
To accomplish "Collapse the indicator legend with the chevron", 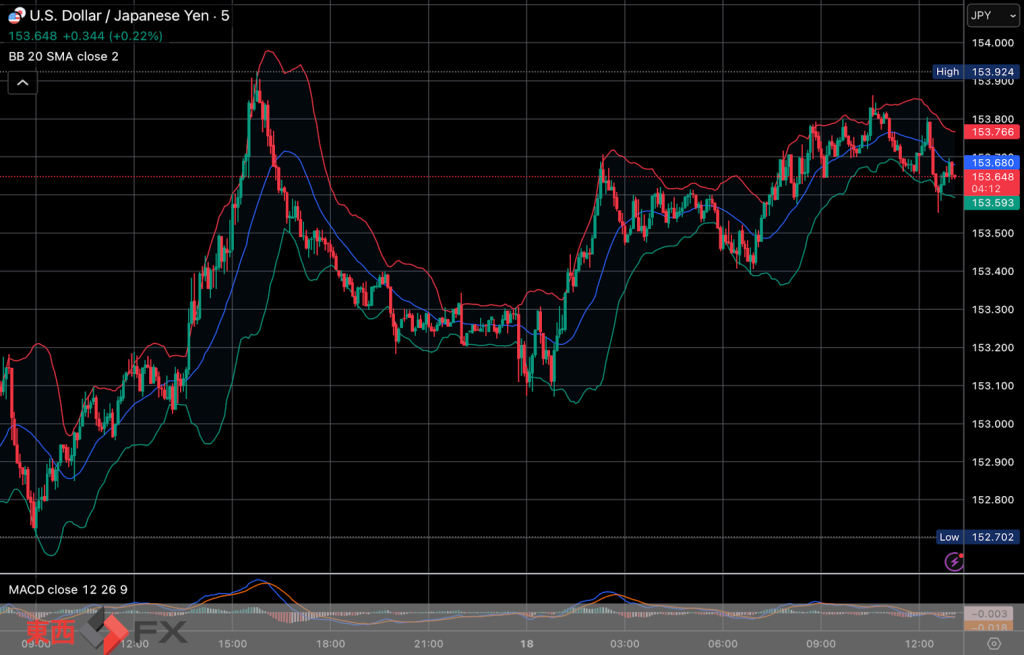I will pyautogui.click(x=22, y=83).
